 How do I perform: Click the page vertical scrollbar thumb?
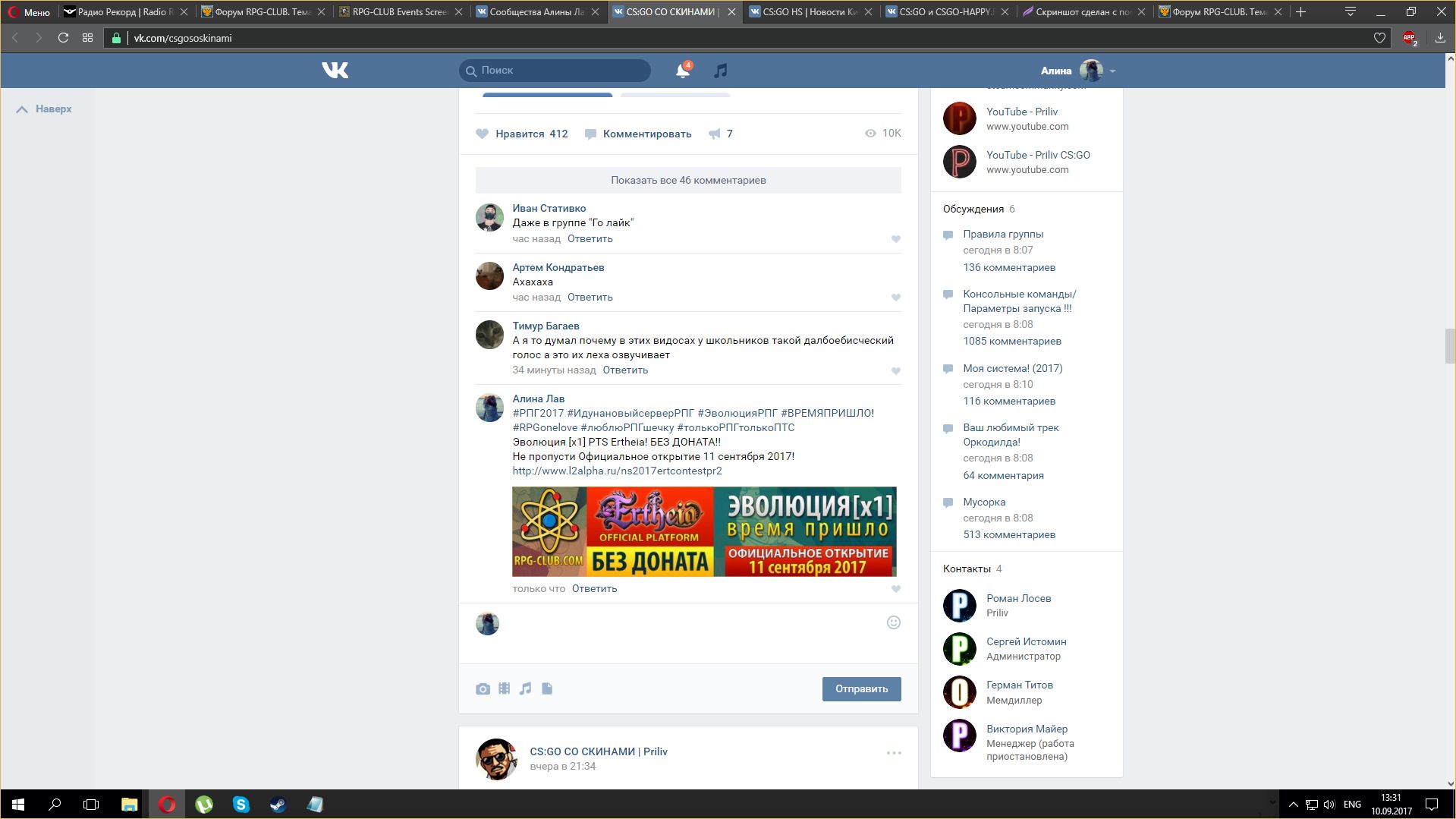(x=1450, y=347)
